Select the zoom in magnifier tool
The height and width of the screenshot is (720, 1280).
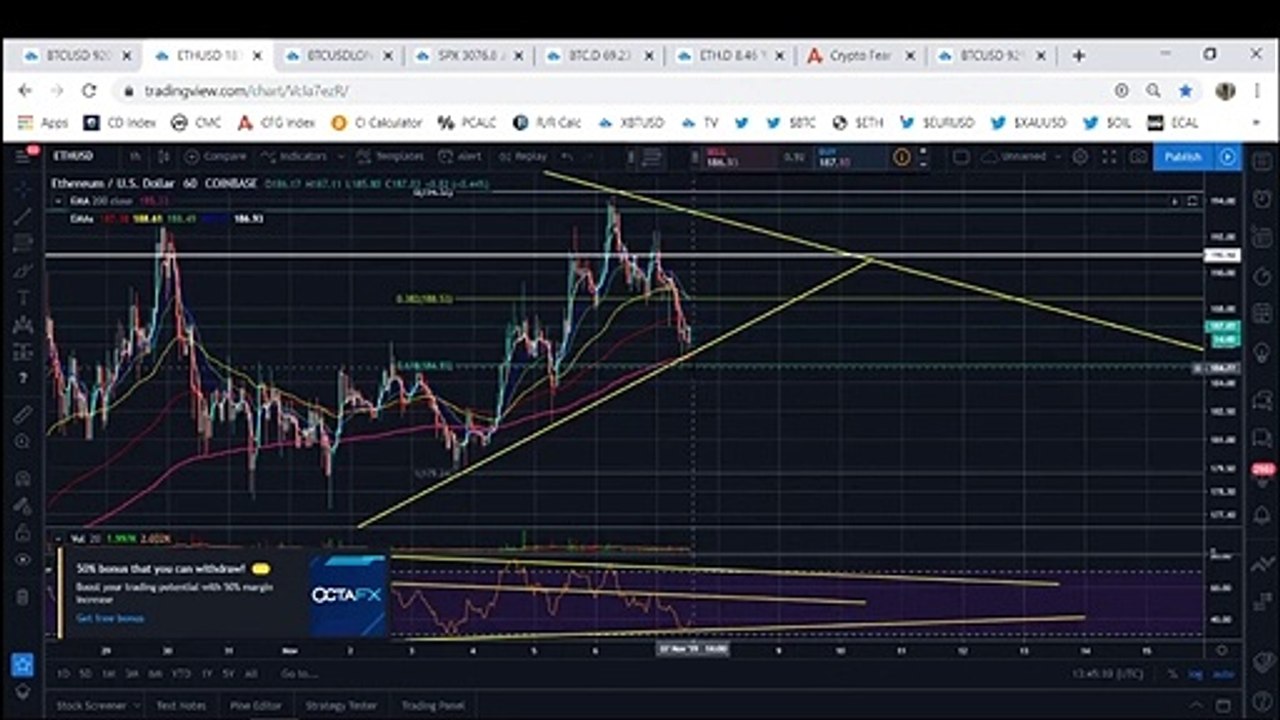(23, 441)
